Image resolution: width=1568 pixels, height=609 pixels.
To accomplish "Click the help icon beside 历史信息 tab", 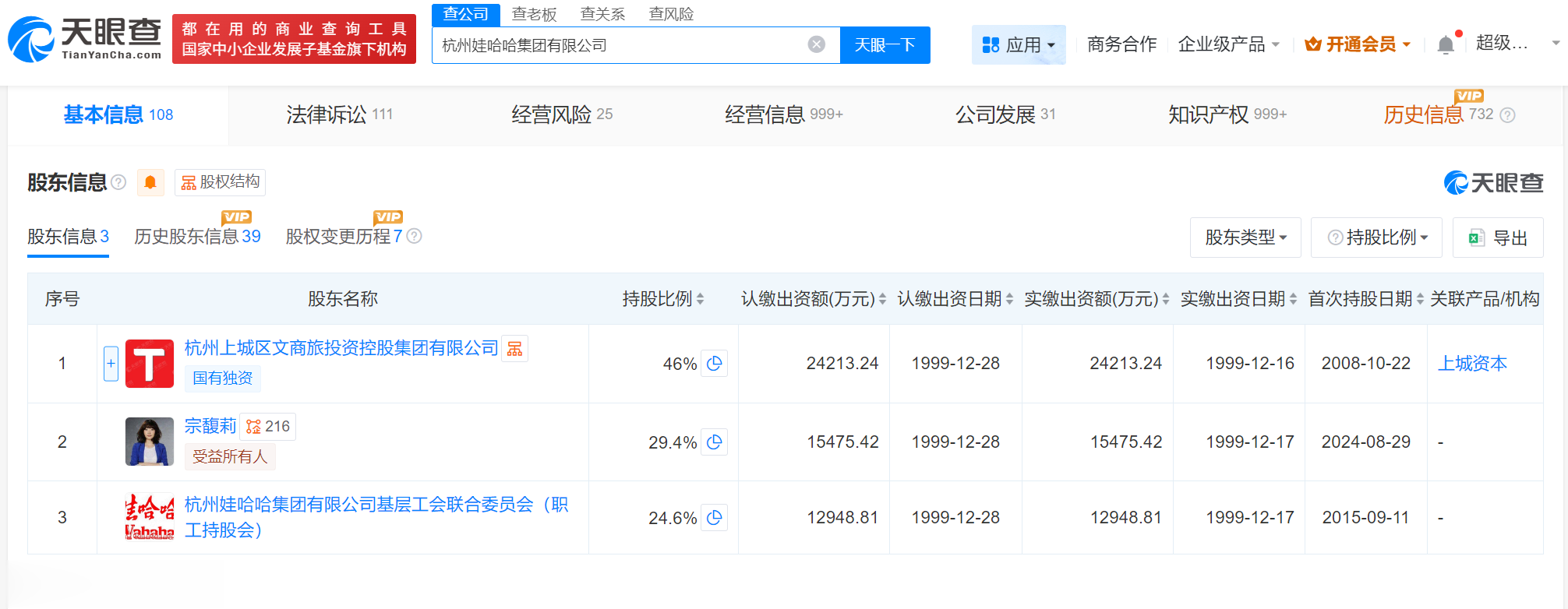I will (1508, 115).
